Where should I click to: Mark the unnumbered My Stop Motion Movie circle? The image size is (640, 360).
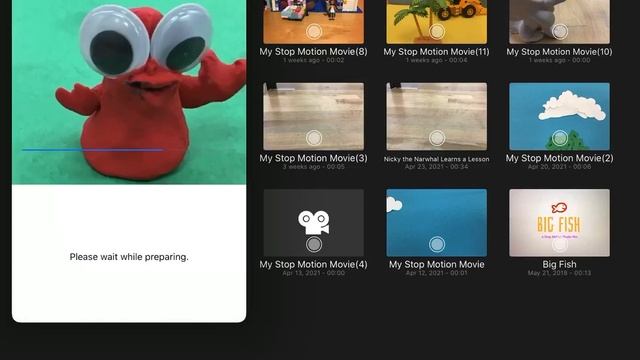click(437, 244)
